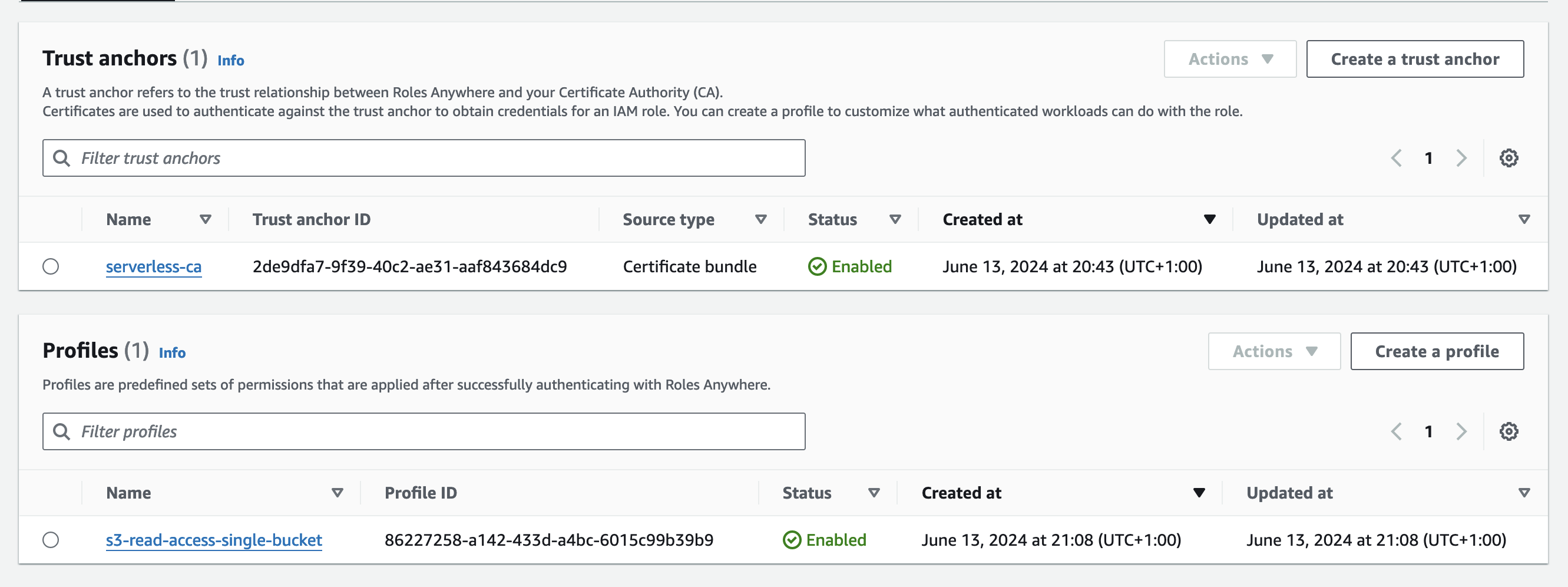Select the serverless-ca trust anchor radio button
The width and height of the screenshot is (1568, 587).
(51, 267)
